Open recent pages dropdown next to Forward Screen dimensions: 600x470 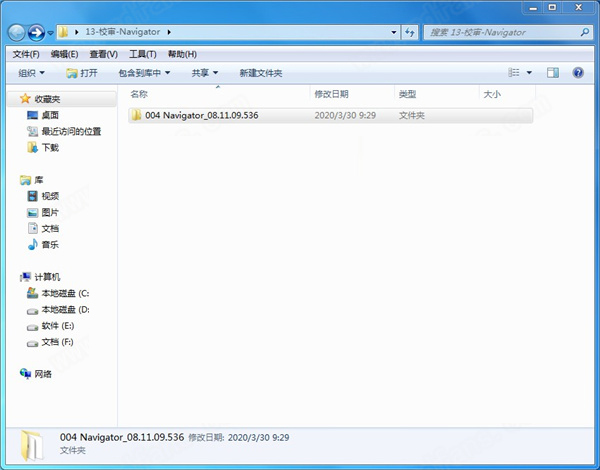pyautogui.click(x=50, y=33)
